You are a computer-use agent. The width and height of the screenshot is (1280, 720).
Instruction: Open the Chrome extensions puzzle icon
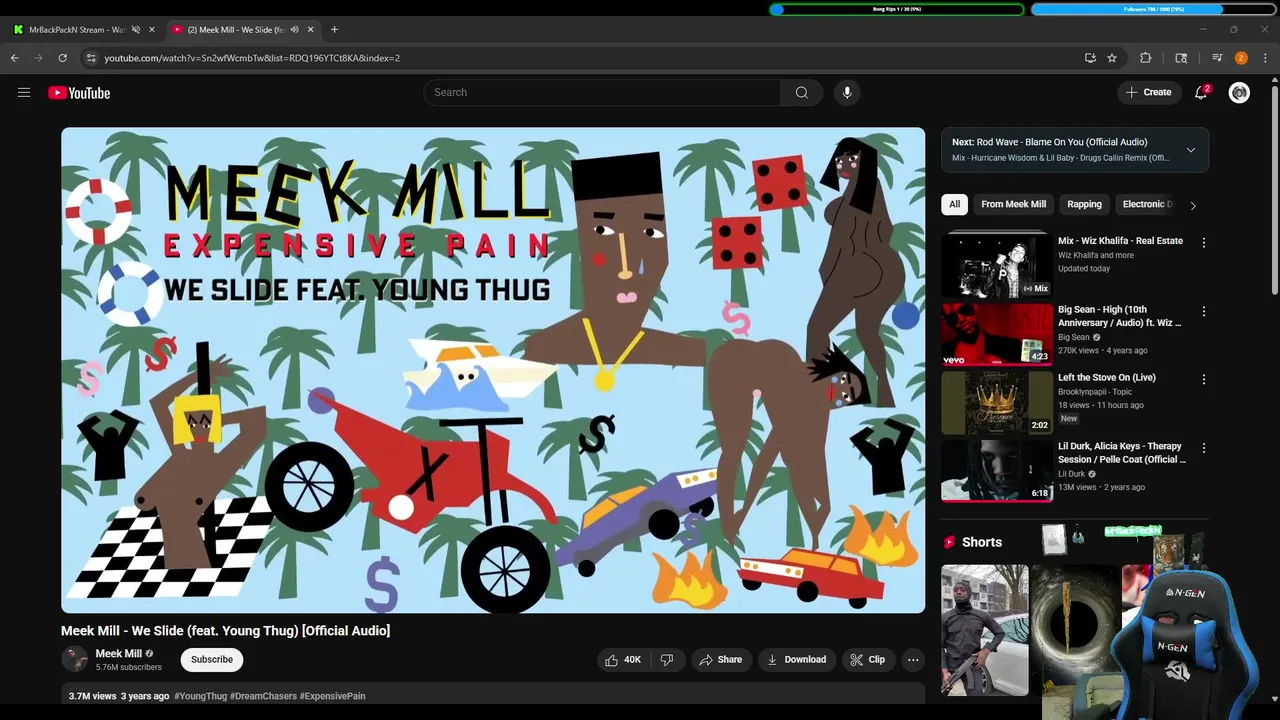(1146, 58)
